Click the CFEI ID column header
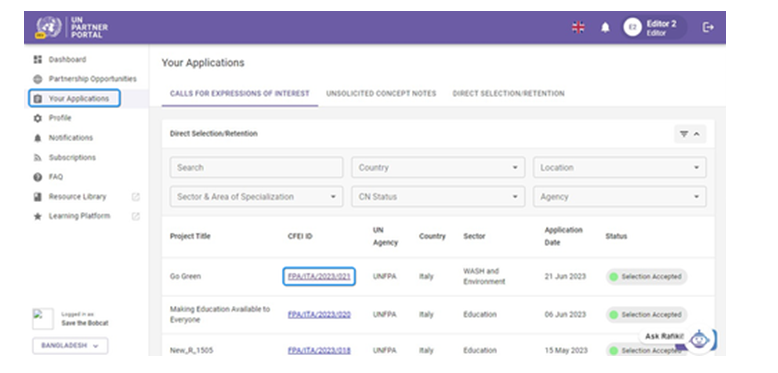778x373 pixels. [x=300, y=237]
